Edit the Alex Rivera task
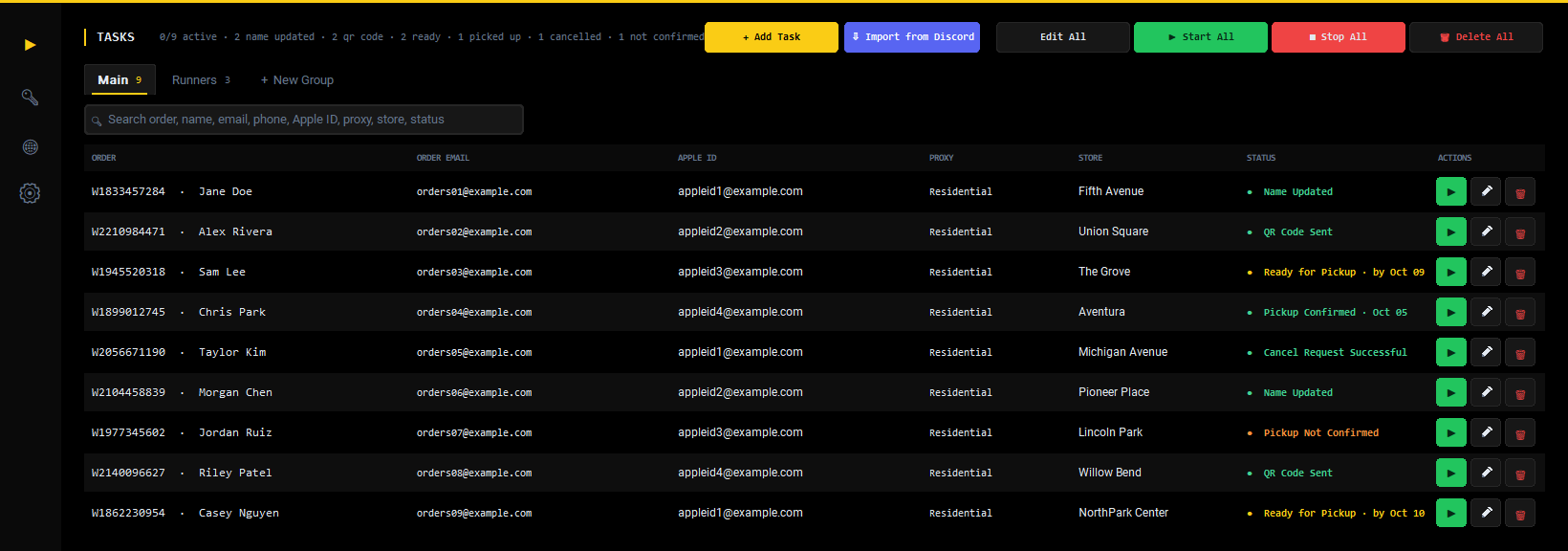 tap(1486, 231)
